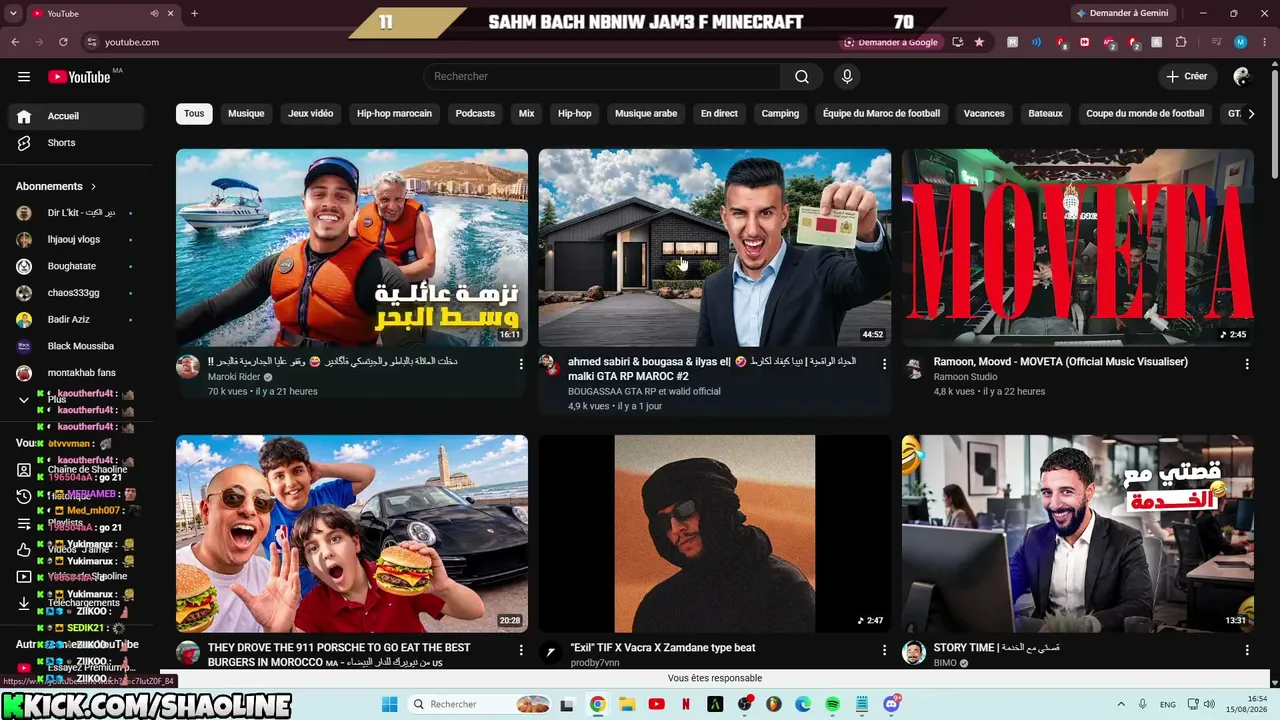Show hidden system tray icons chevron

(1122, 704)
